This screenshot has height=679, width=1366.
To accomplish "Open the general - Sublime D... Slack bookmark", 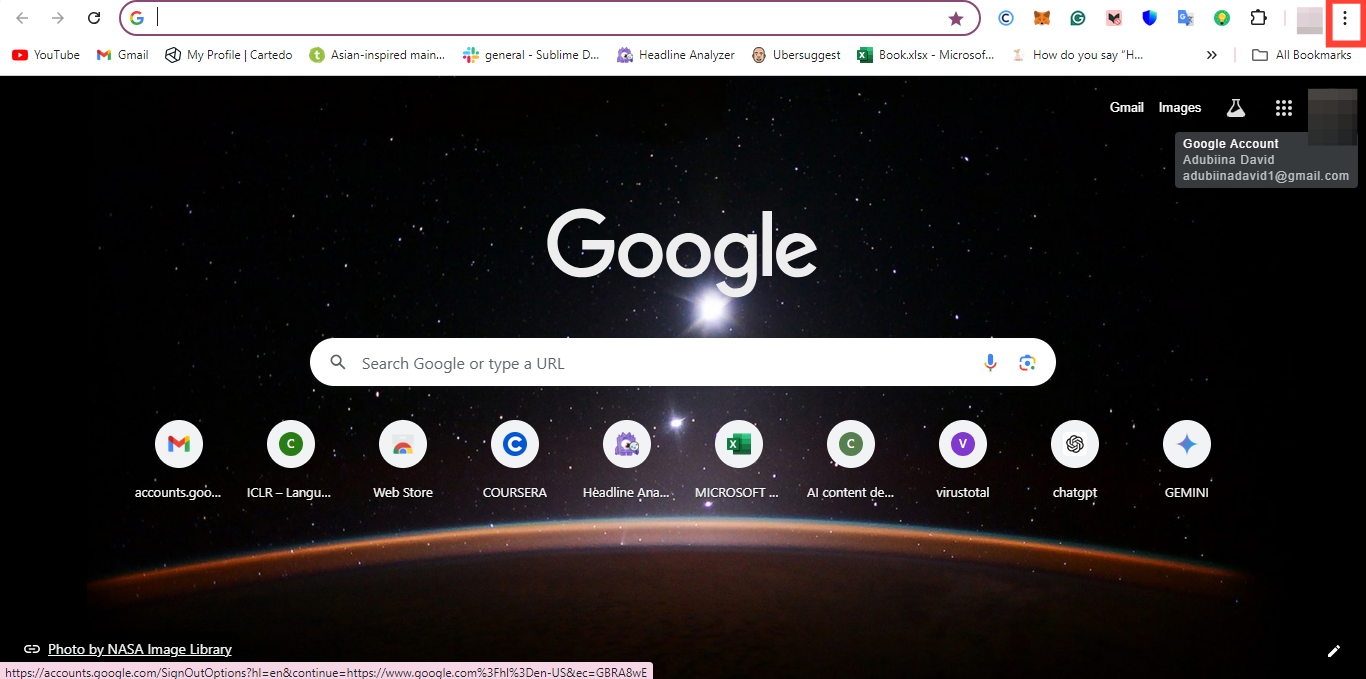I will point(531,55).
